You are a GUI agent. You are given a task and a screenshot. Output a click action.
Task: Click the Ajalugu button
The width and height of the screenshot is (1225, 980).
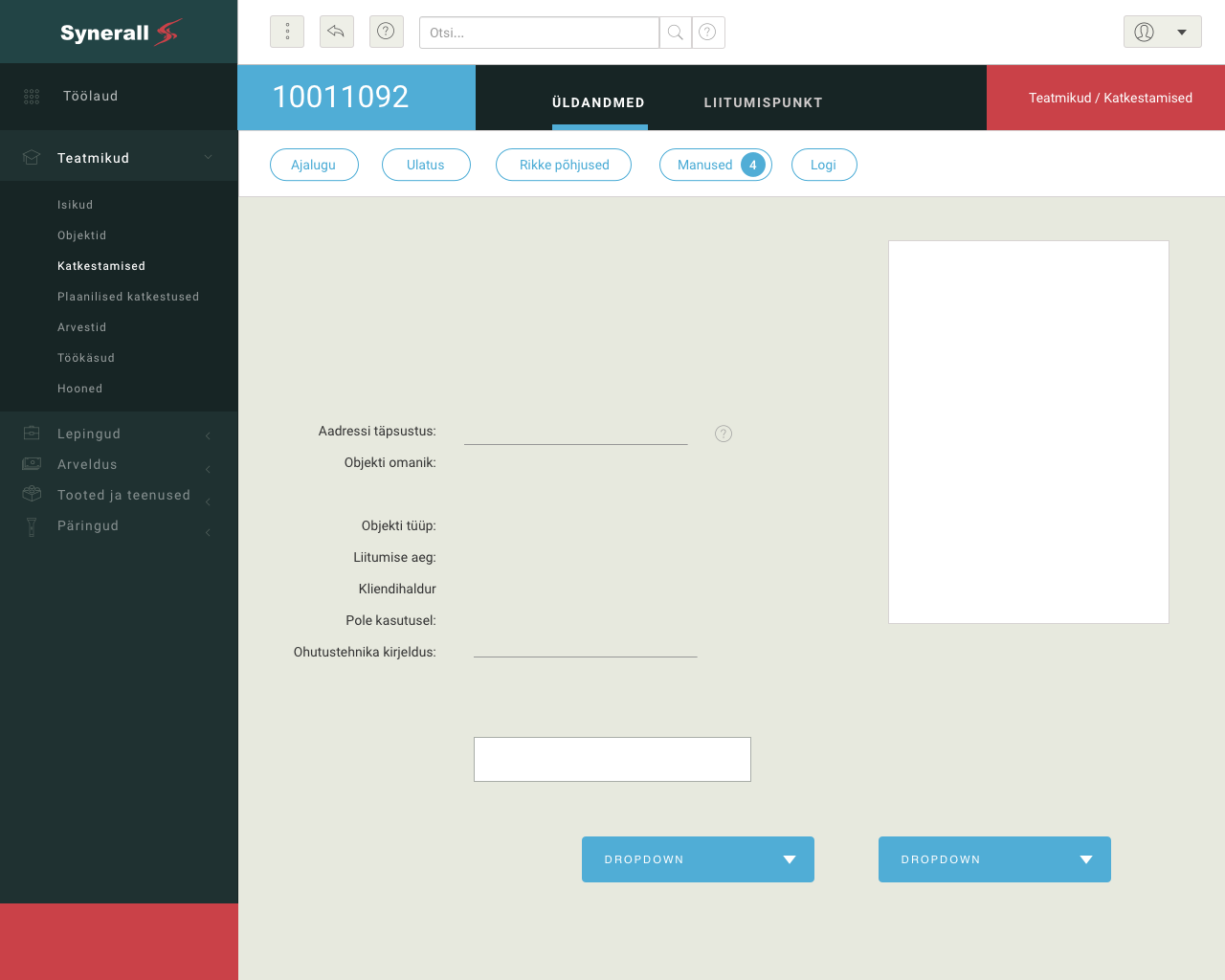(x=314, y=165)
